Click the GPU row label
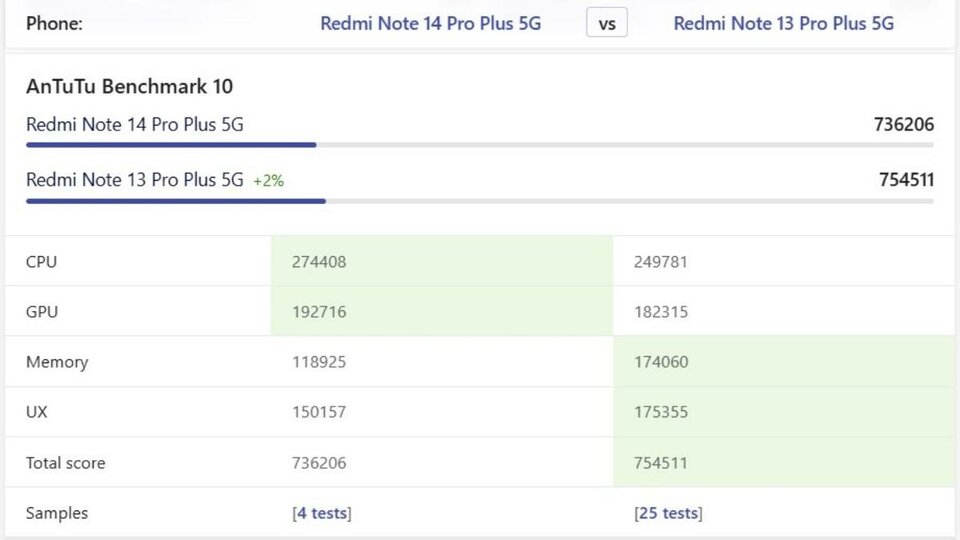Screen dimensions: 960x540 [x=42, y=312]
